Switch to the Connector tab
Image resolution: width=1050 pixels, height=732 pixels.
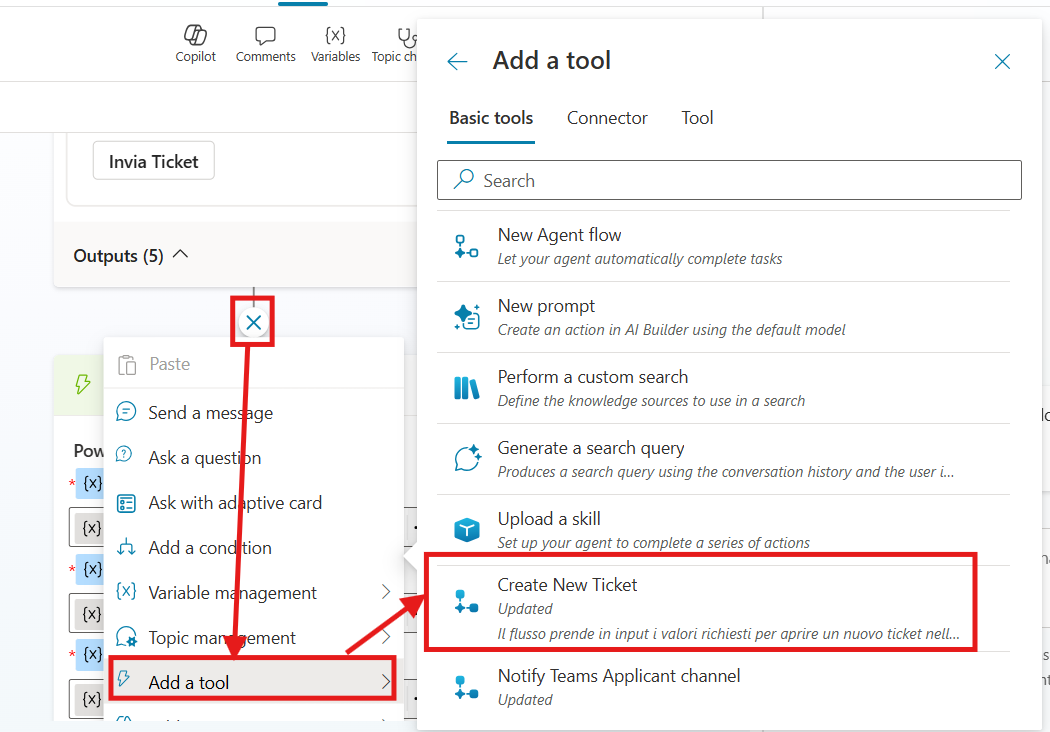607,118
